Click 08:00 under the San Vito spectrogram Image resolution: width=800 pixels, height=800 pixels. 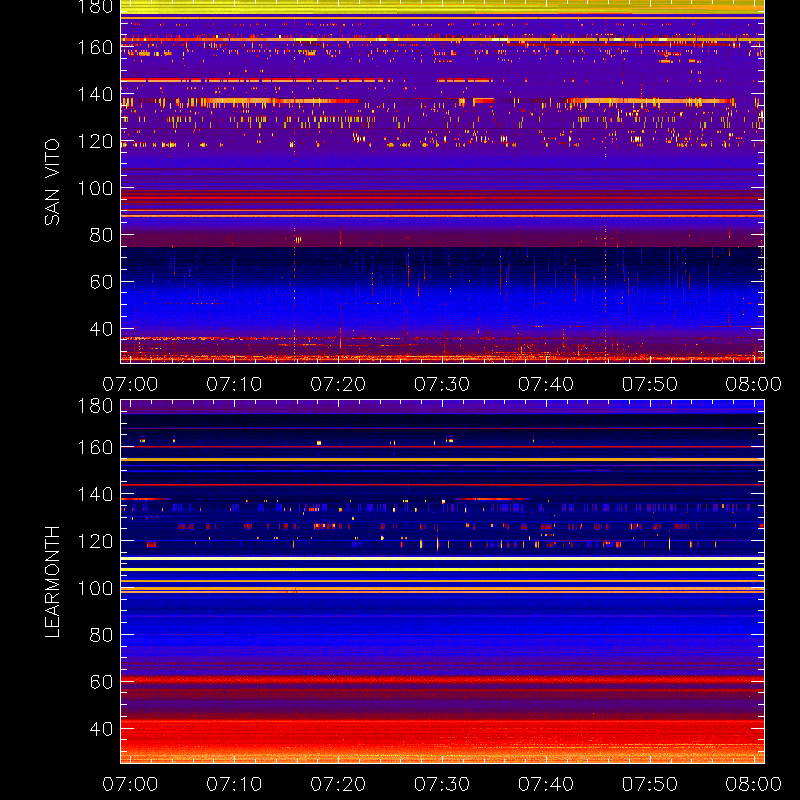pyautogui.click(x=754, y=384)
